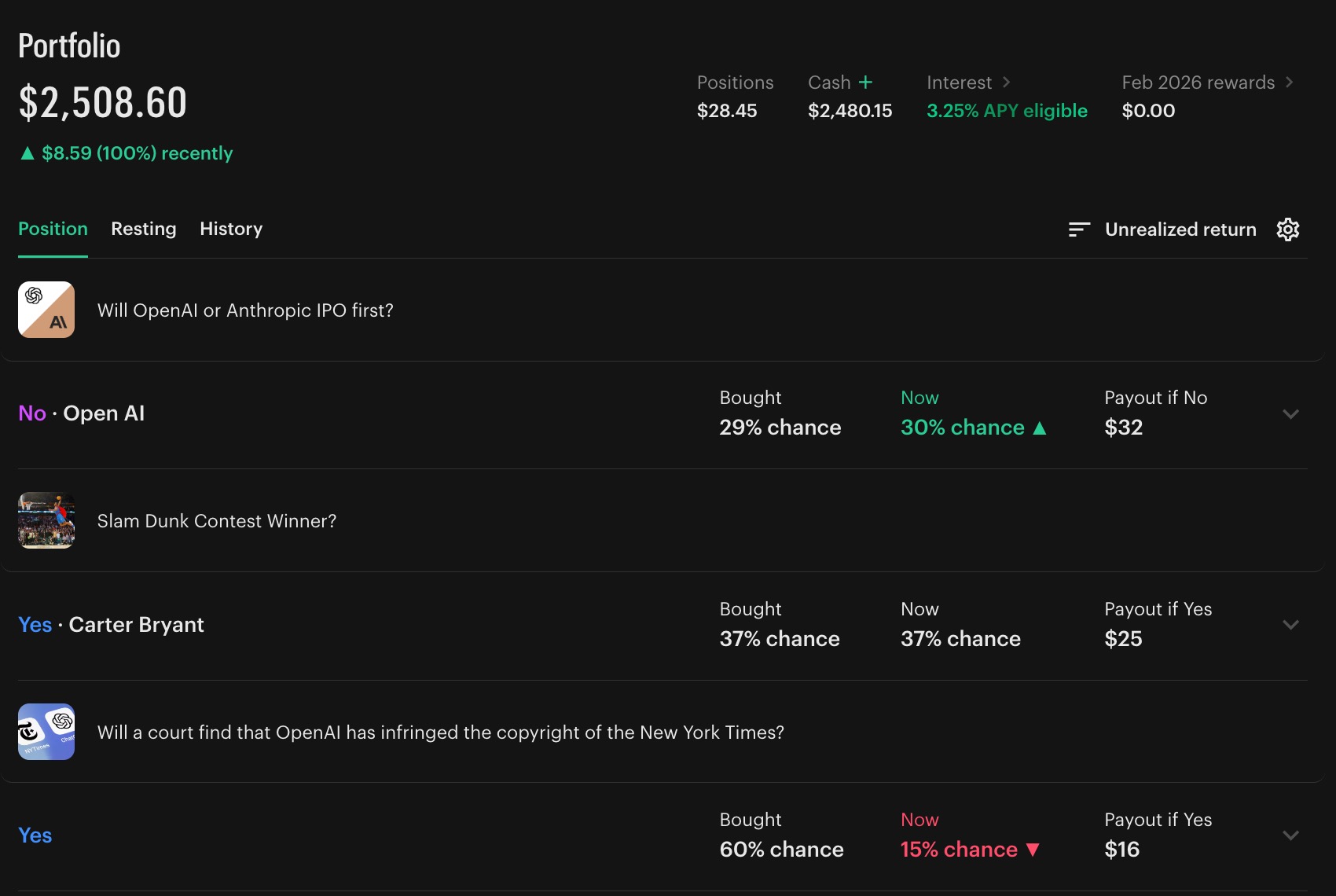
Task: Click the Feb 2026 rewards label
Action: [x=1198, y=83]
